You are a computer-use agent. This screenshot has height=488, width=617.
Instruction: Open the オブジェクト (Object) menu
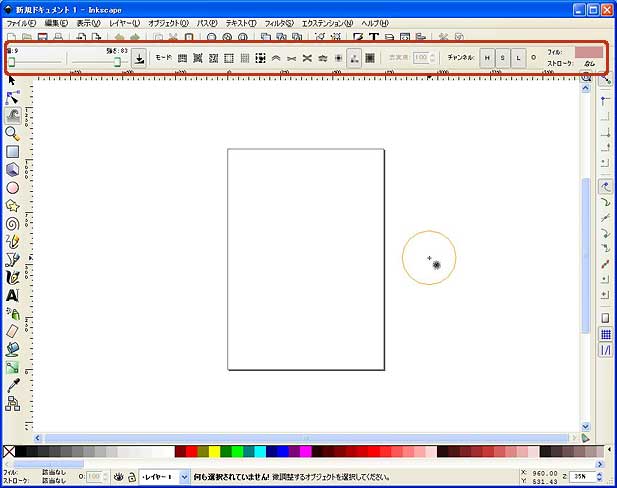[x=168, y=23]
